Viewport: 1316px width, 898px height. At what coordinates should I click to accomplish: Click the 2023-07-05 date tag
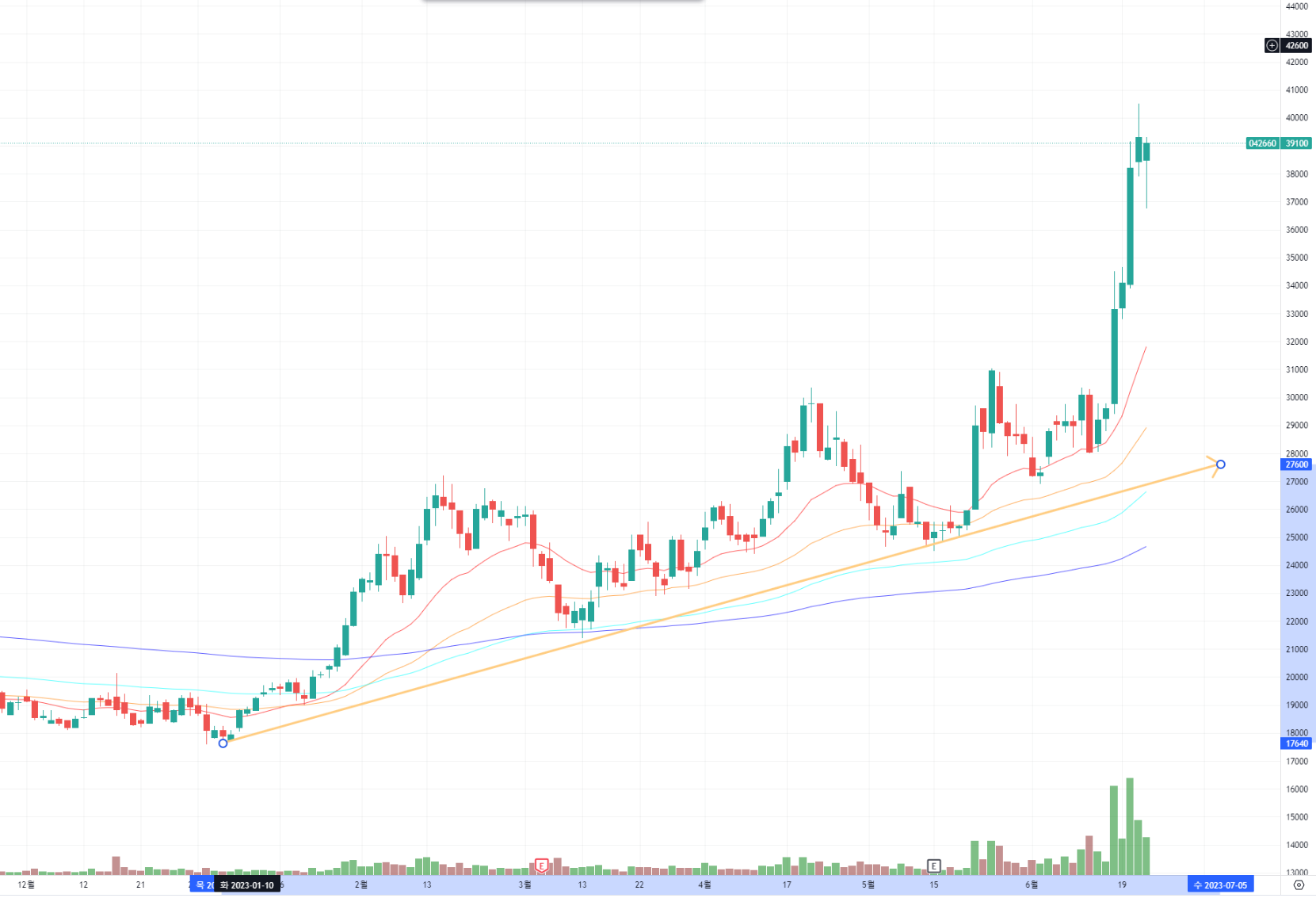pos(1221,885)
